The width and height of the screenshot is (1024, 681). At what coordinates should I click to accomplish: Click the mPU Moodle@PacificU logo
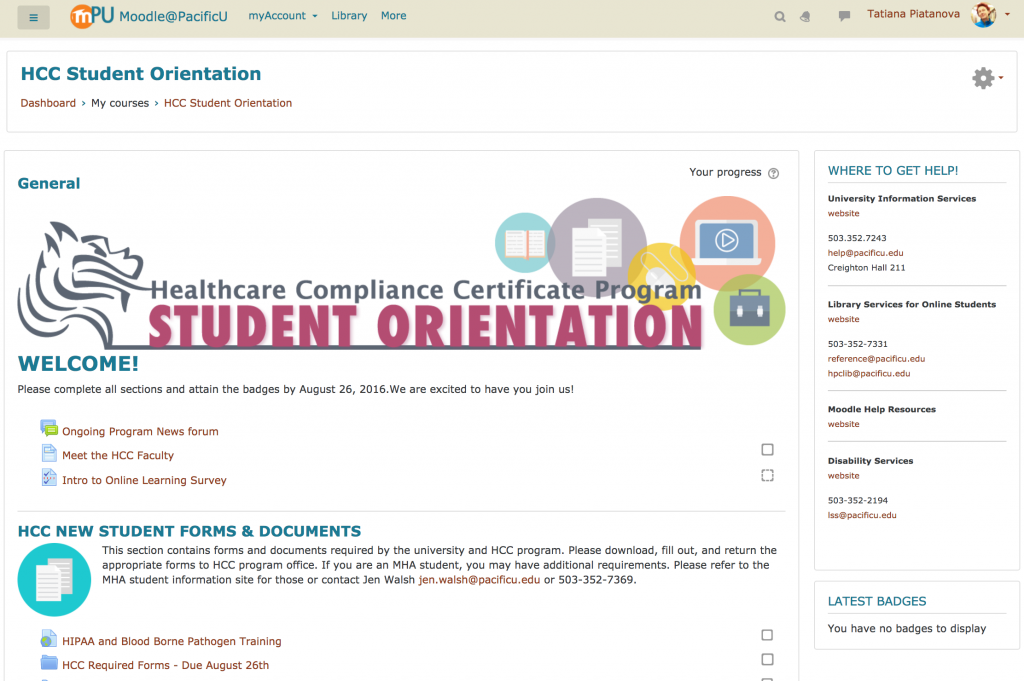149,16
